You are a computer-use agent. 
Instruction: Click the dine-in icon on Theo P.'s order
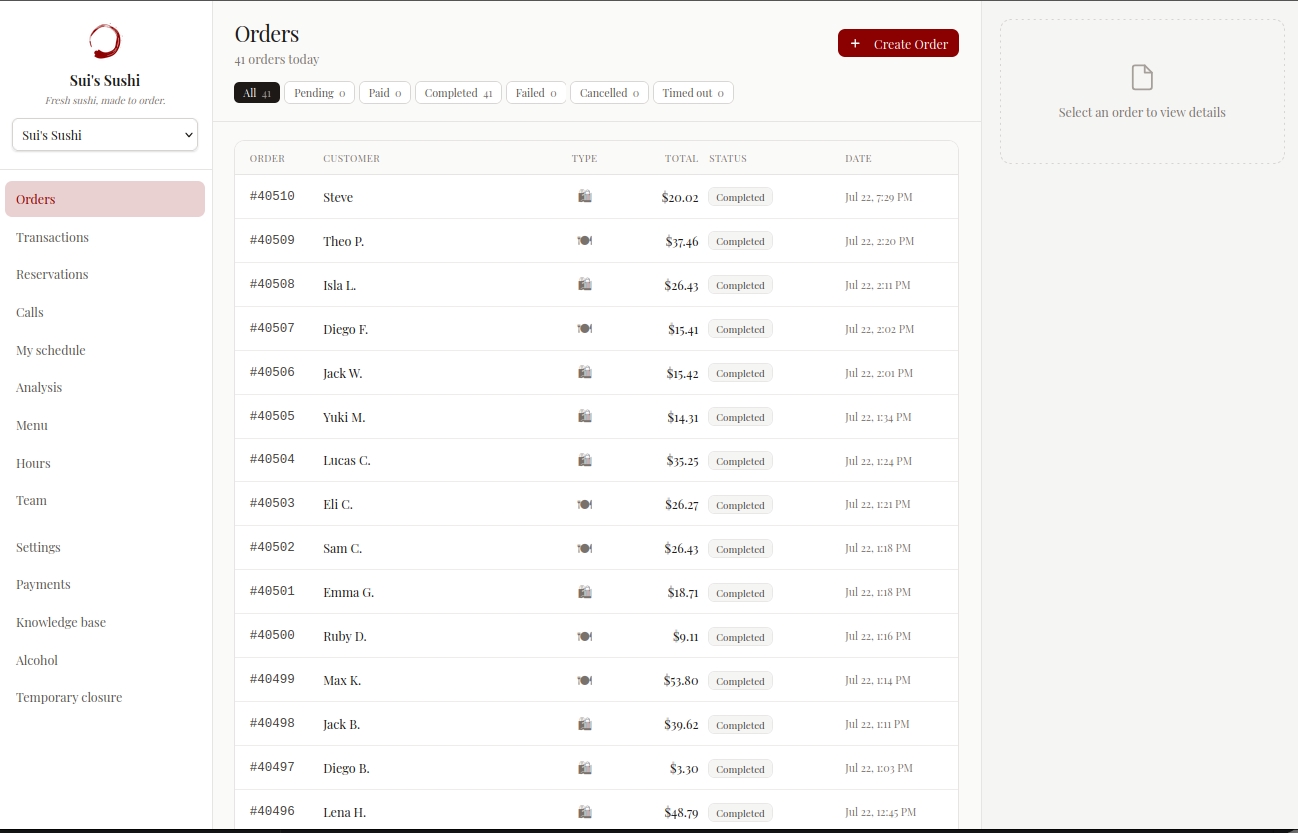585,241
